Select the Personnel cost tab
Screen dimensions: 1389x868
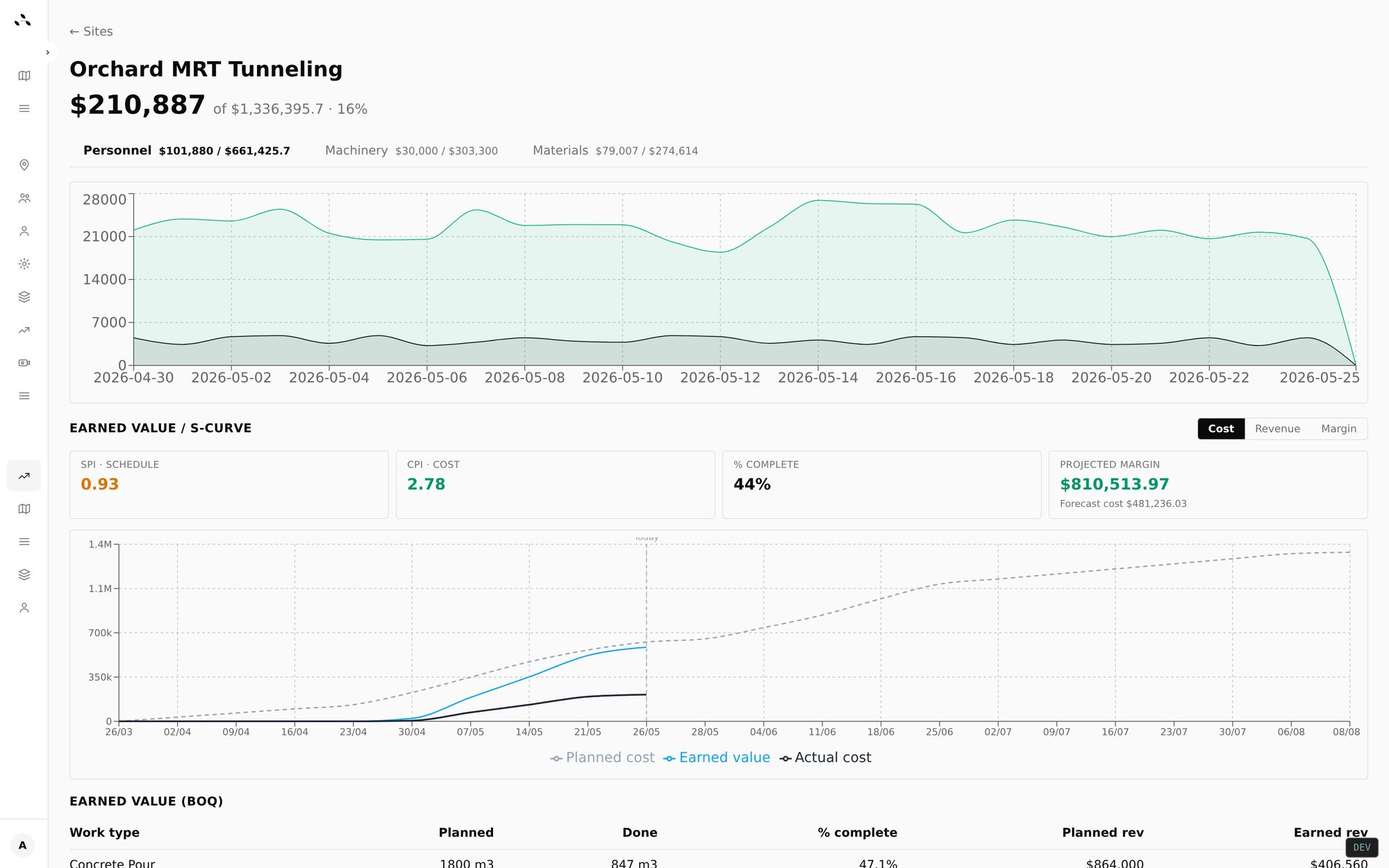coord(187,151)
